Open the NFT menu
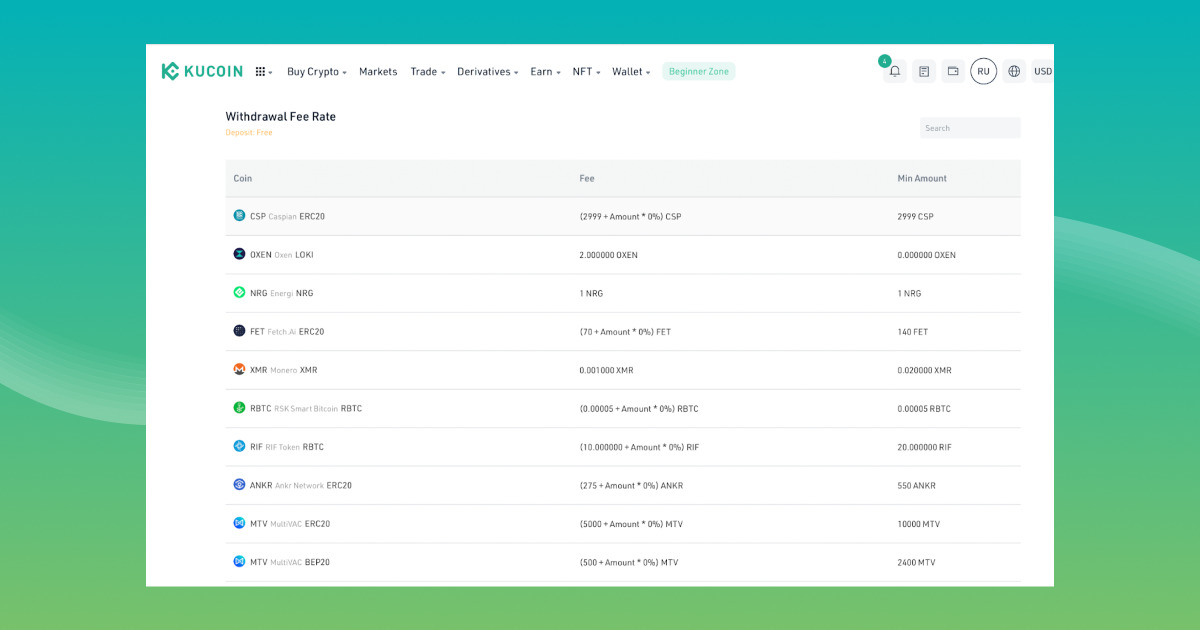The height and width of the screenshot is (630, 1200). (586, 72)
